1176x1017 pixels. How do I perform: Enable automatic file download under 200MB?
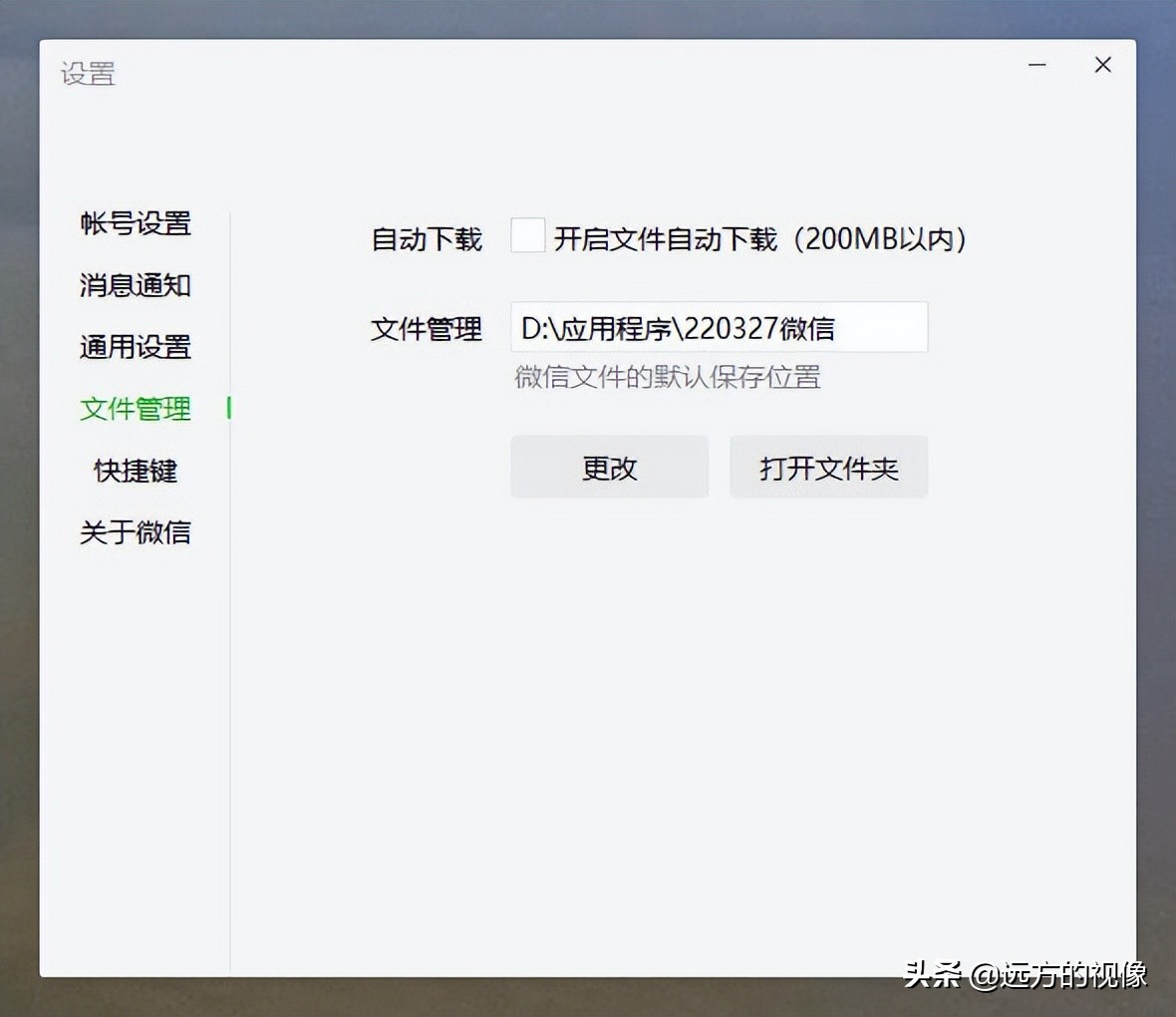tap(527, 235)
